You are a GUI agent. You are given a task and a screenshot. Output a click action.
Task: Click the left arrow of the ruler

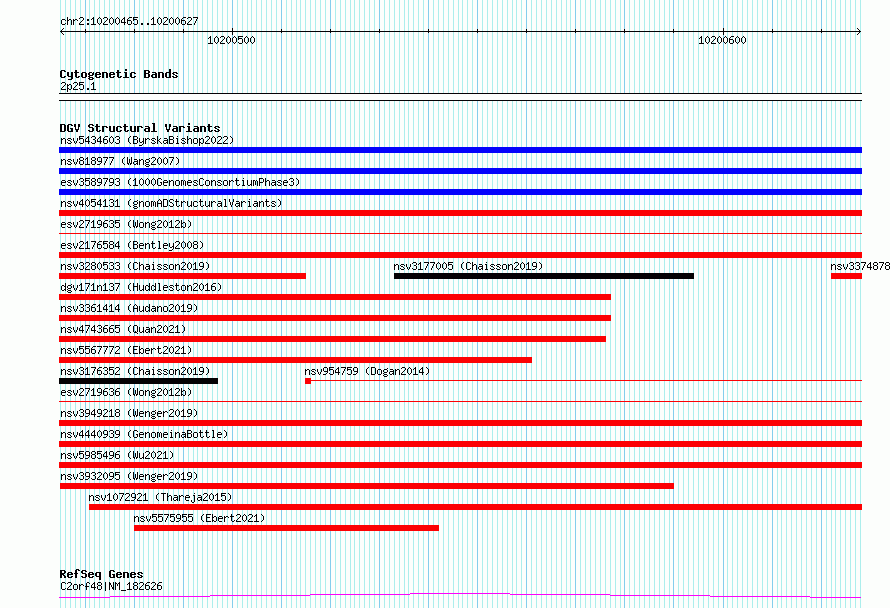(62, 32)
